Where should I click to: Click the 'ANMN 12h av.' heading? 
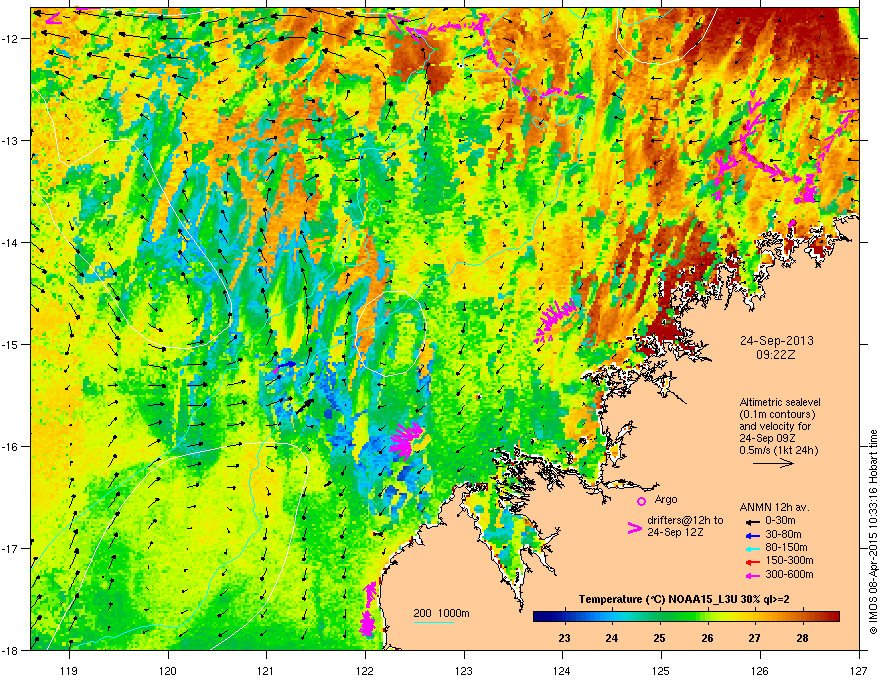(x=774, y=508)
